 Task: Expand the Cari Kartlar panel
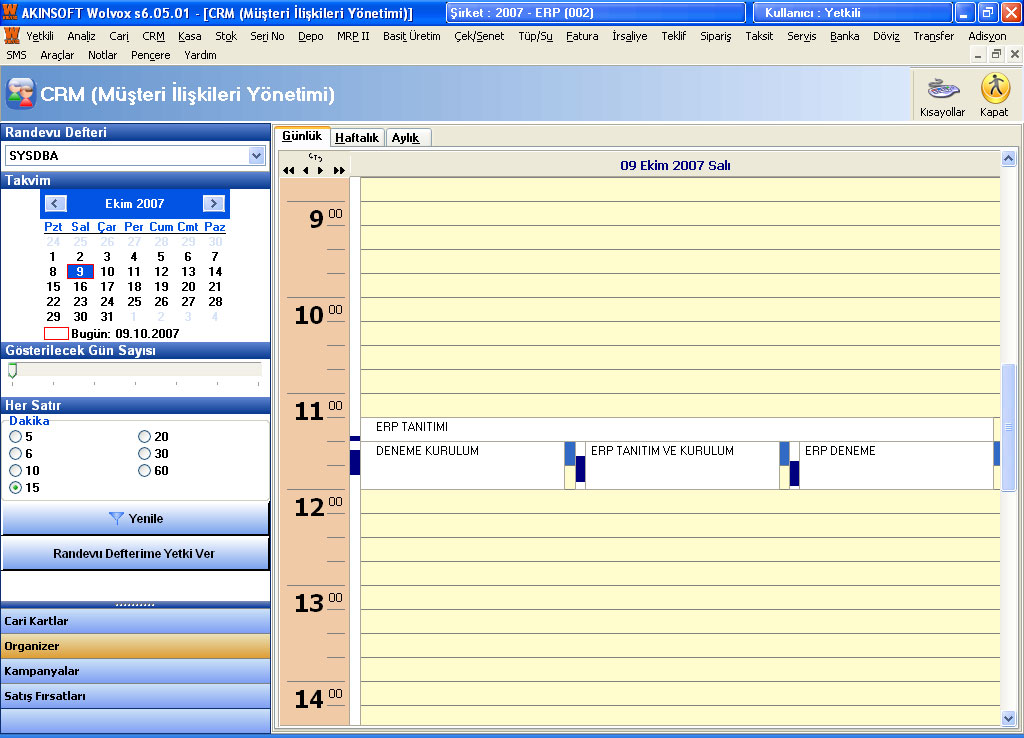pyautogui.click(x=136, y=621)
